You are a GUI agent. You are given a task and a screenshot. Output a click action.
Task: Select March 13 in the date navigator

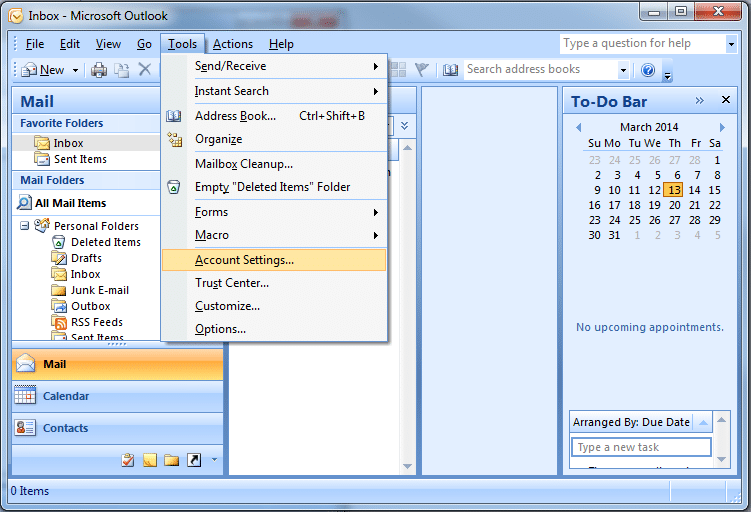coord(673,190)
